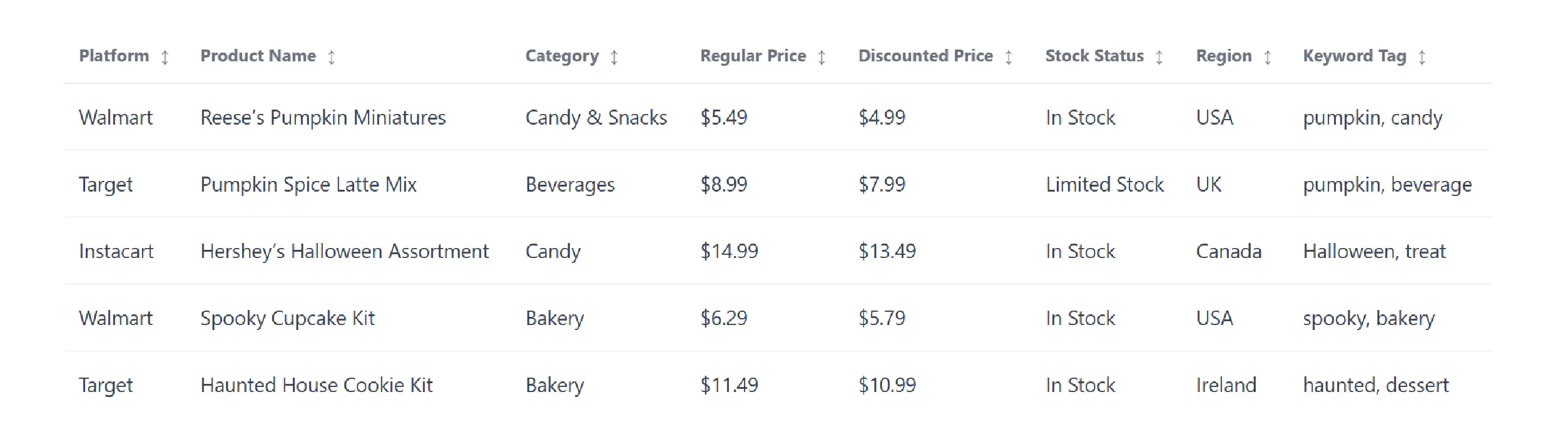The width and height of the screenshot is (1568, 444).
Task: Sort table using the Category arrow icon
Action: (614, 58)
